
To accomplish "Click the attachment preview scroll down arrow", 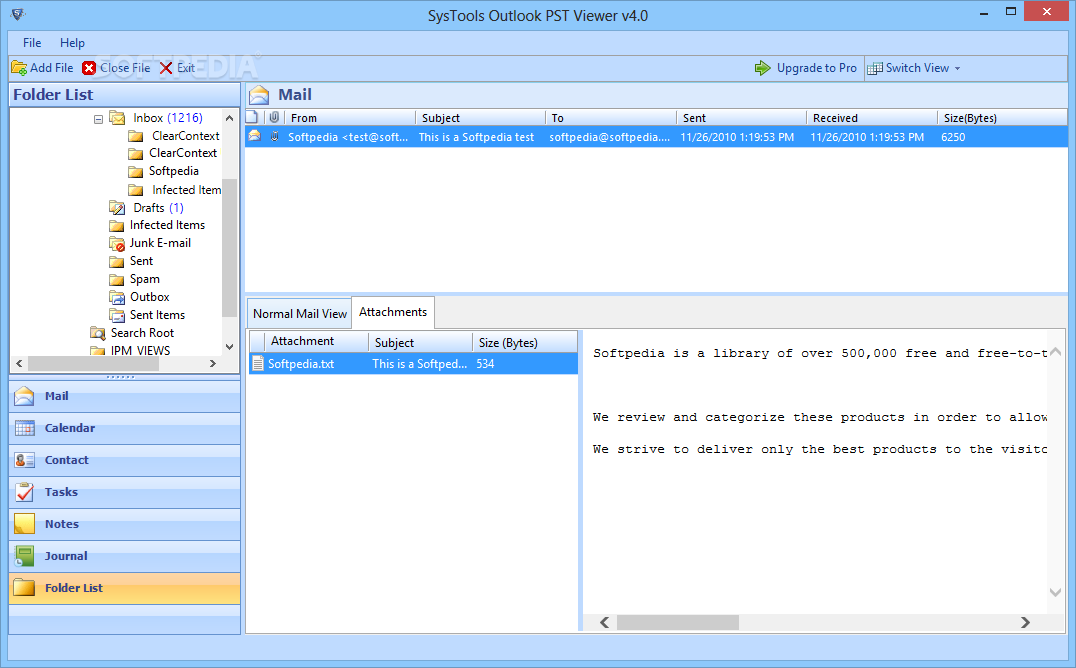I will click(1055, 592).
